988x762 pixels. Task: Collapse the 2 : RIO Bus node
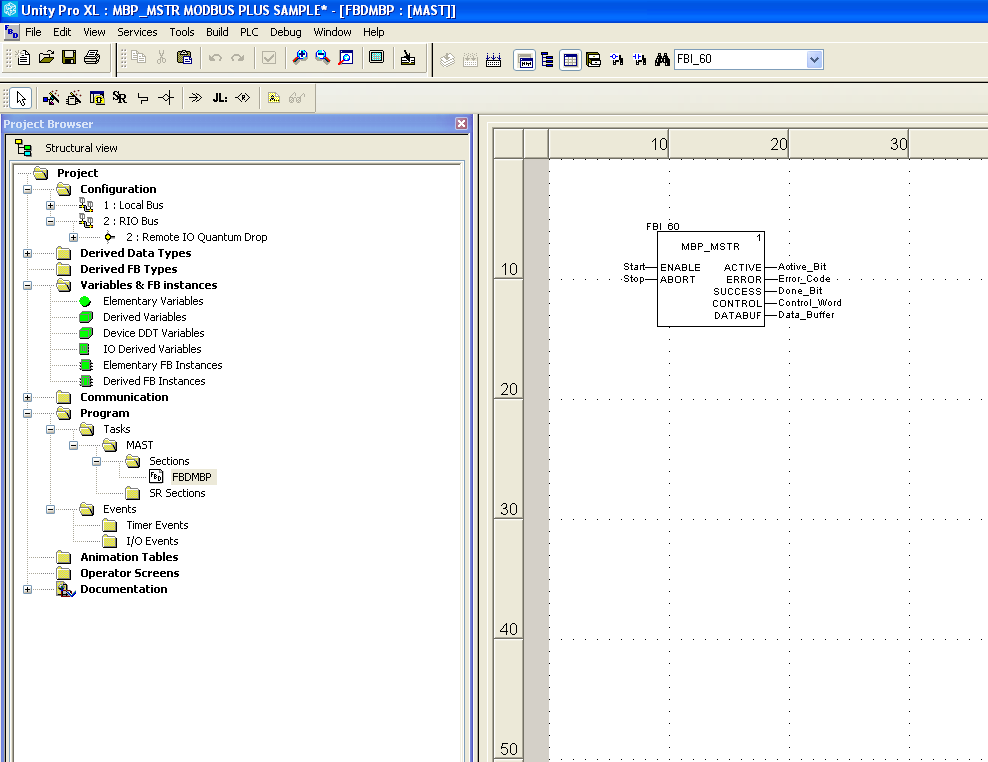(x=50, y=221)
